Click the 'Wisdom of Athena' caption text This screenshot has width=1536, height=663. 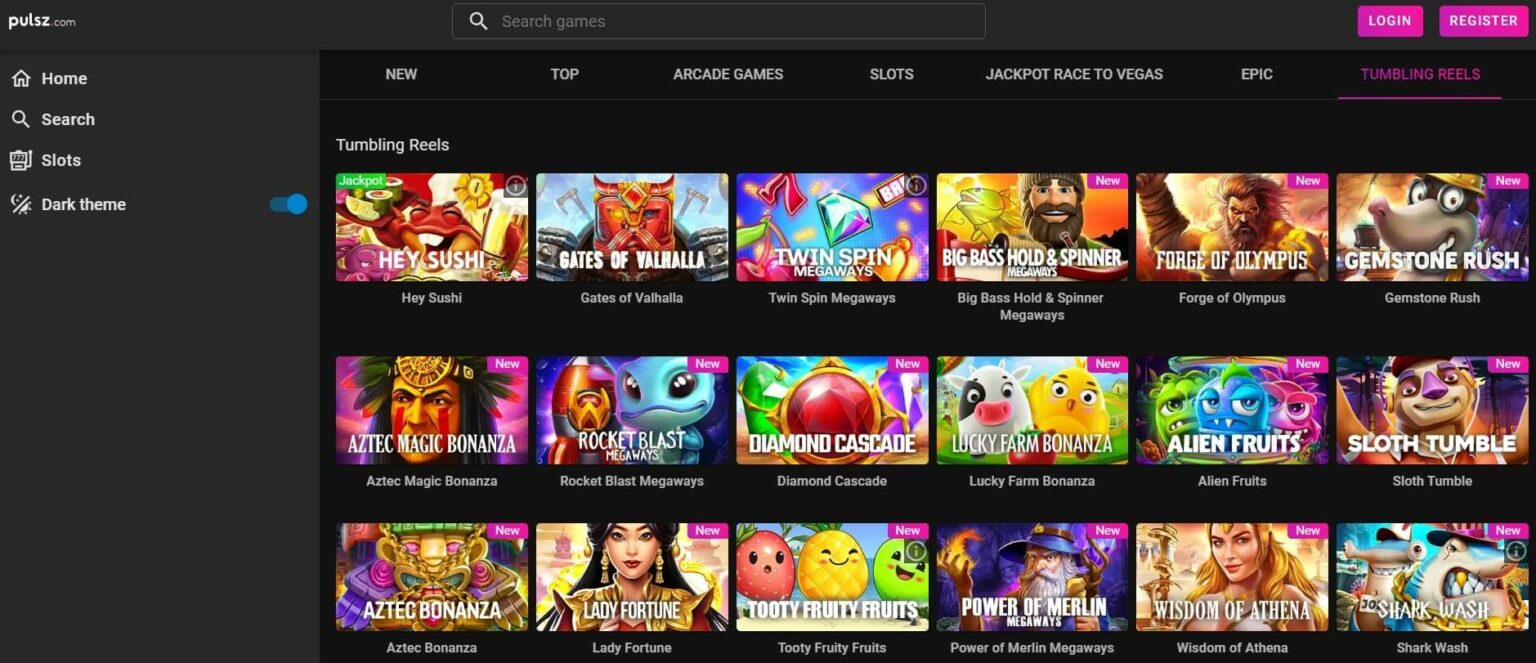point(1232,648)
